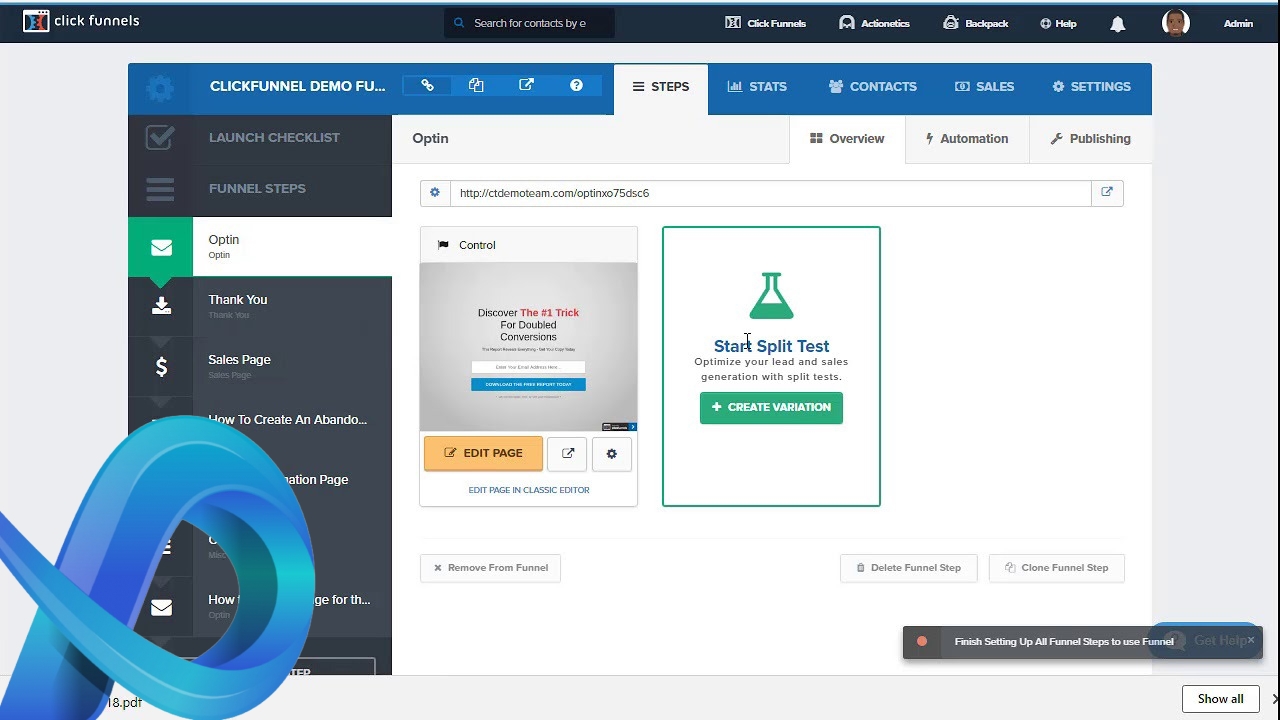Click Finish Setting Up All Funnel Steps notice
The image size is (1280, 720).
[x=1064, y=642]
